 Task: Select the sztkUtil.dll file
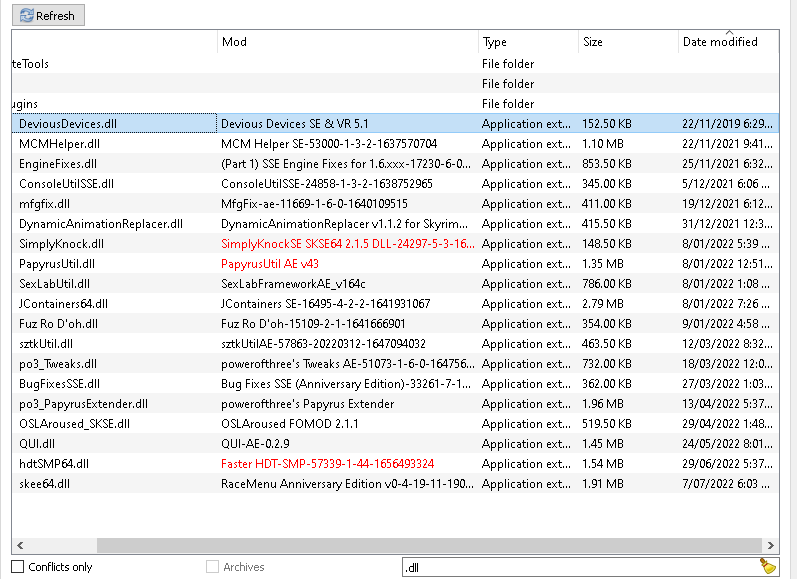46,344
